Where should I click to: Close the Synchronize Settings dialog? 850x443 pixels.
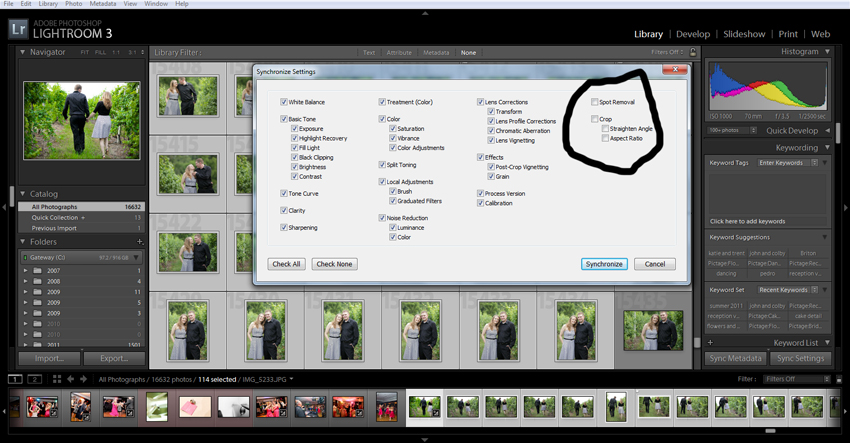point(675,69)
